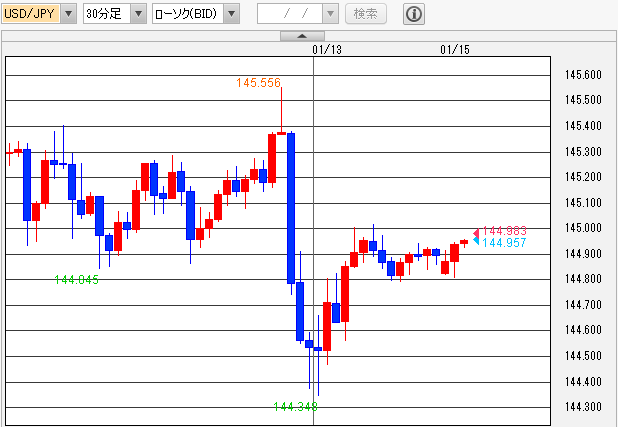Viewport: 618px width, 427px height.
Task: Click the arrow beside USD/JPY selector
Action: point(68,14)
